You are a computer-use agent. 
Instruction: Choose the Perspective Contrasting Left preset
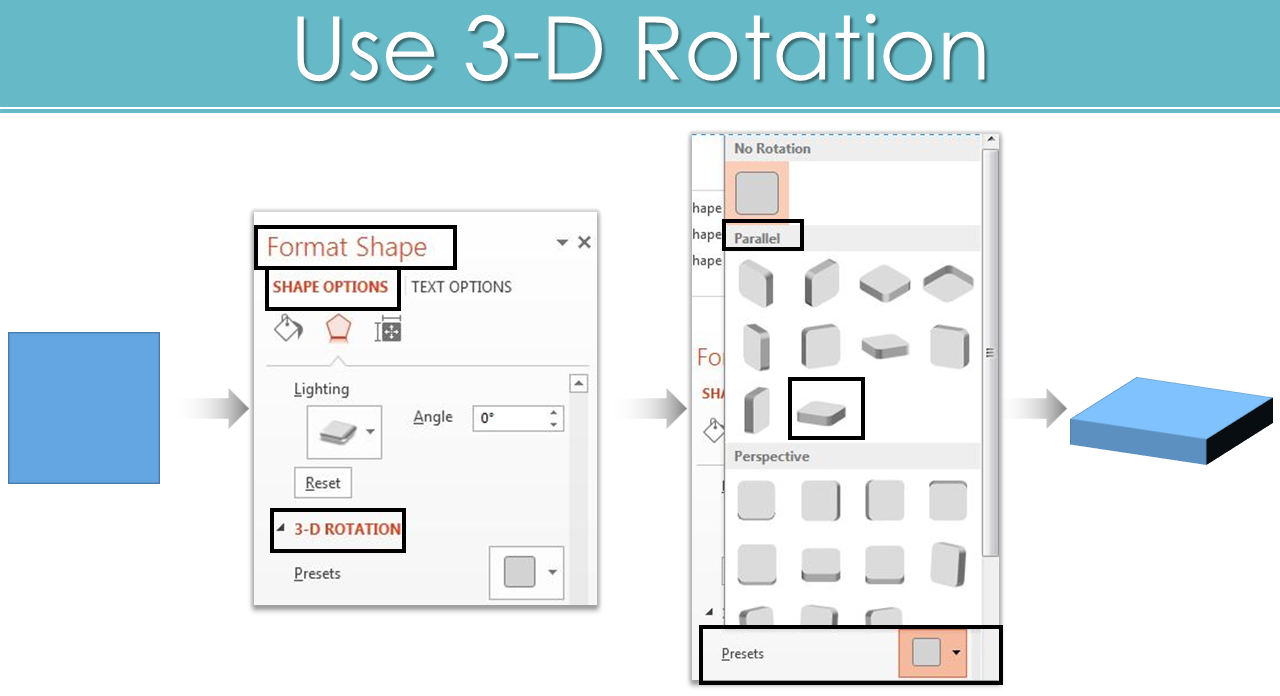pos(948,565)
